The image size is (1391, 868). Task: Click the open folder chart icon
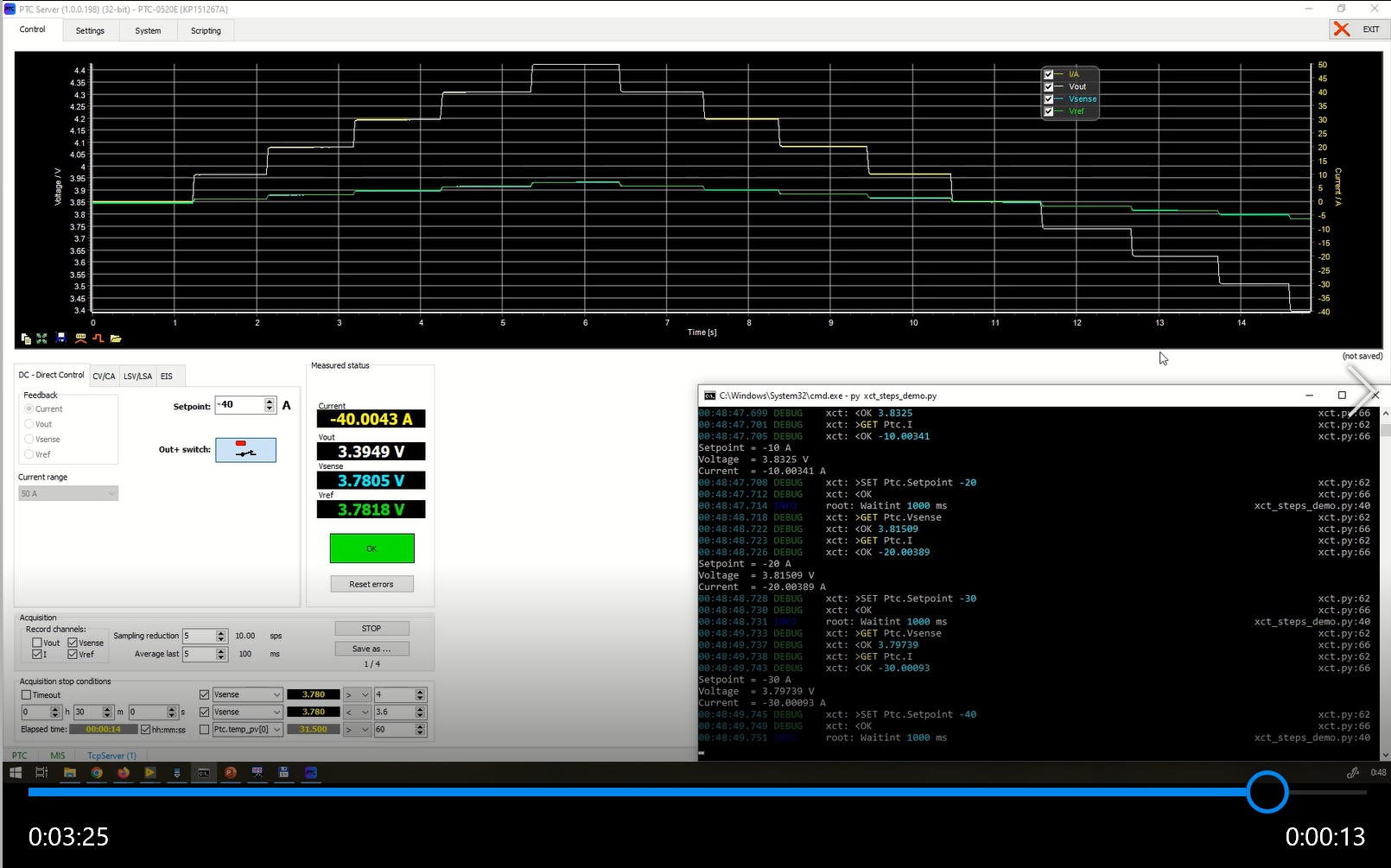point(116,339)
